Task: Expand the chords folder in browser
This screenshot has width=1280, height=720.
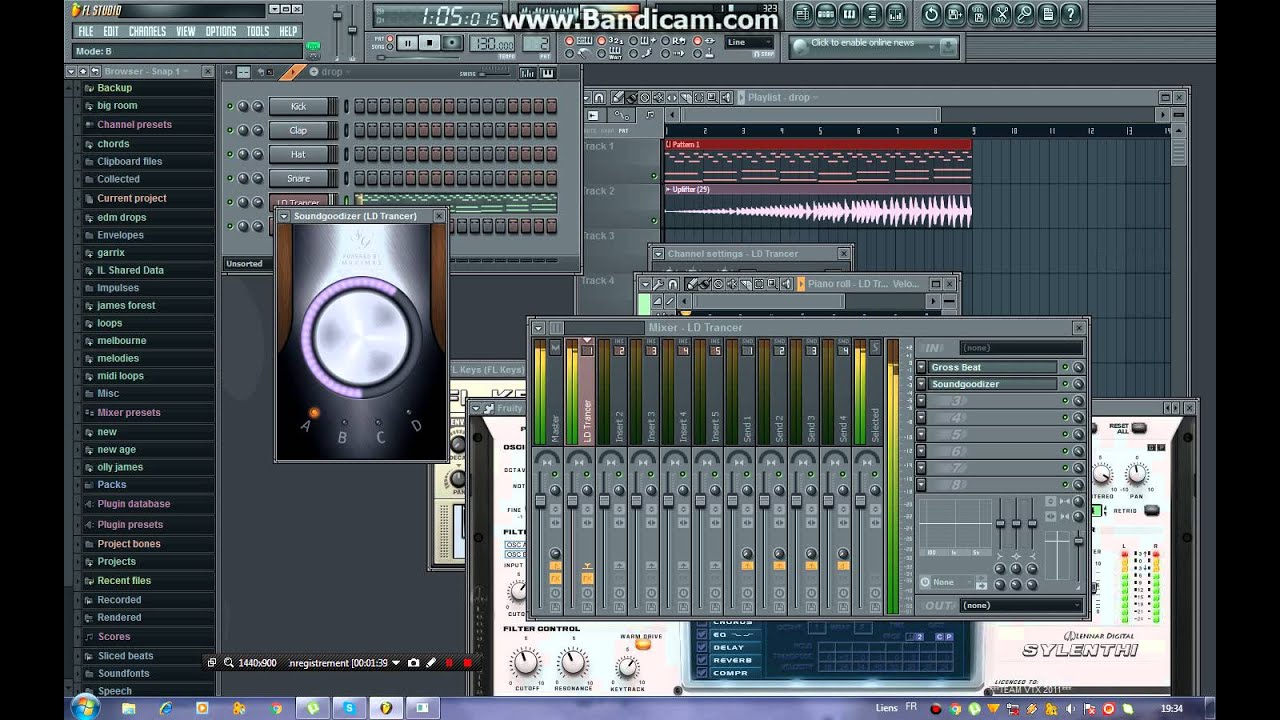Action: coord(113,144)
